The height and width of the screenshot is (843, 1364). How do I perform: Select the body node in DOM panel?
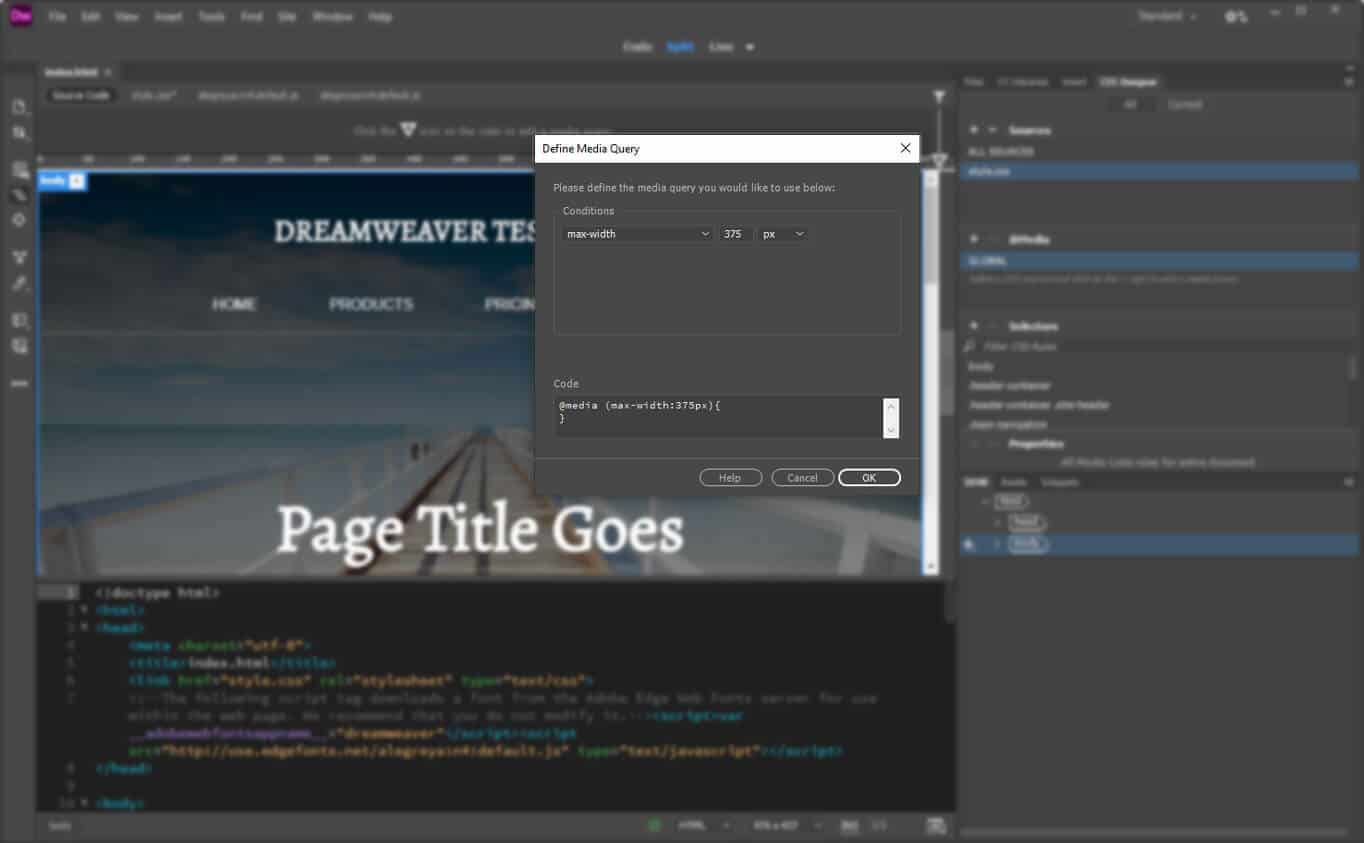(1027, 544)
